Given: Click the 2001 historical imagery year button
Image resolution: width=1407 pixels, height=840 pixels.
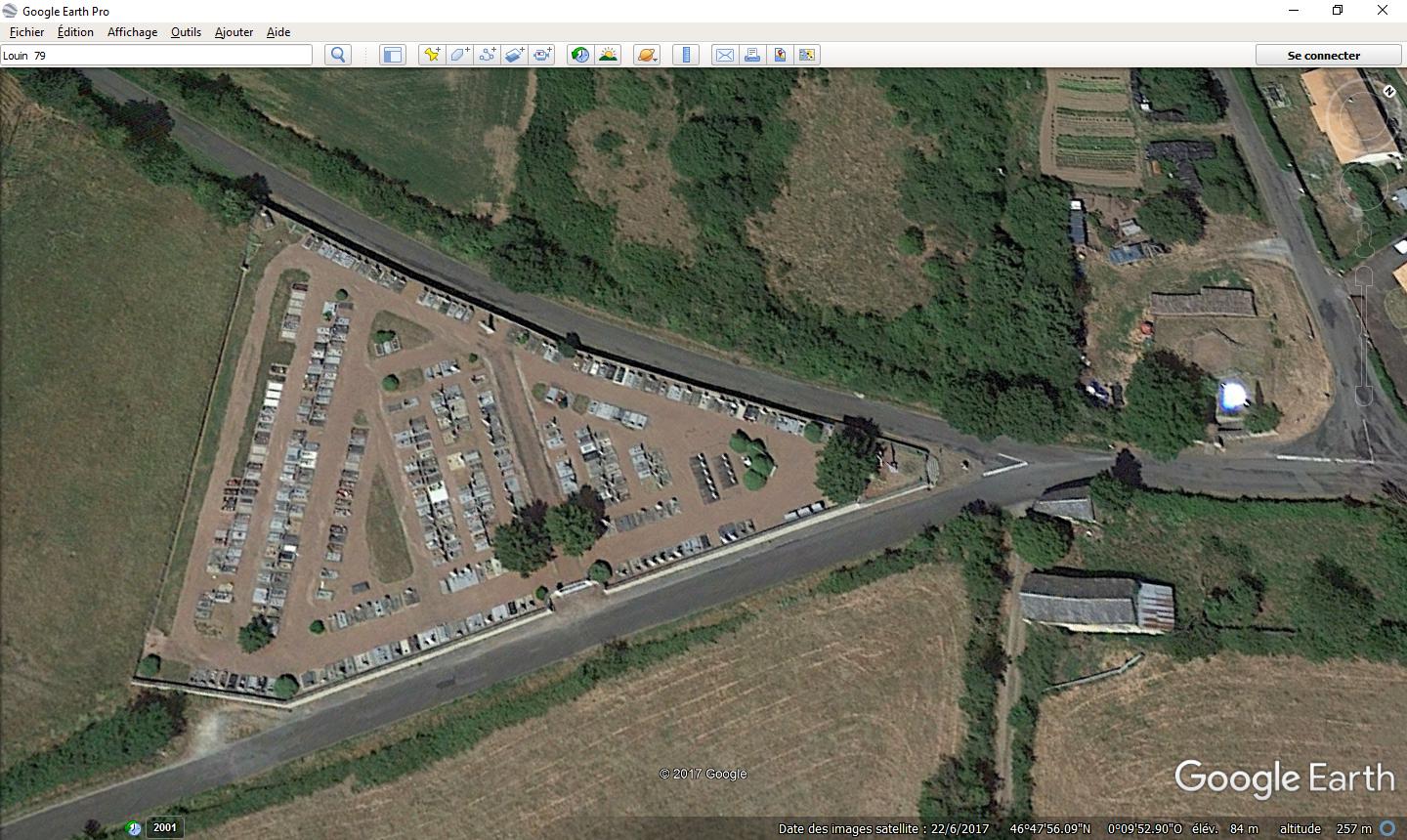Looking at the screenshot, I should point(165,827).
